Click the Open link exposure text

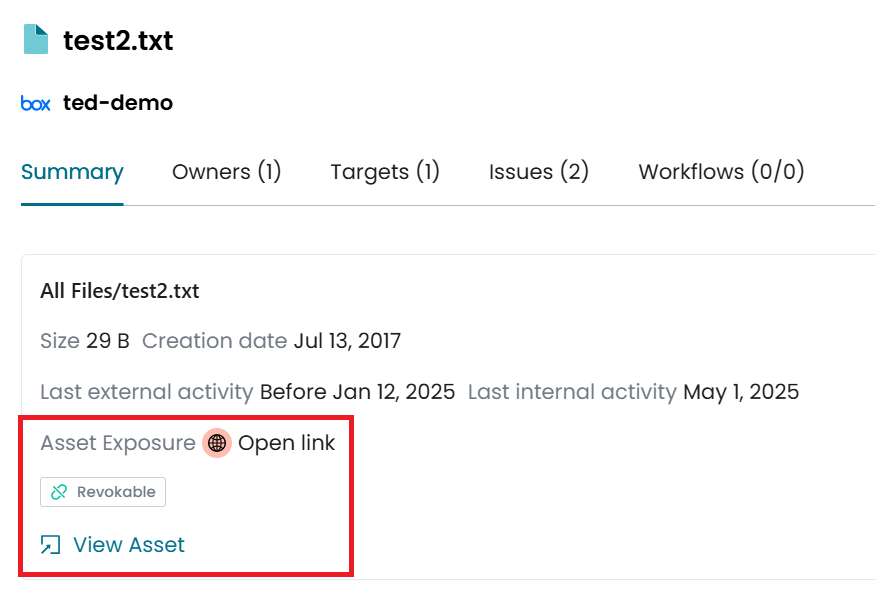pyautogui.click(x=287, y=443)
